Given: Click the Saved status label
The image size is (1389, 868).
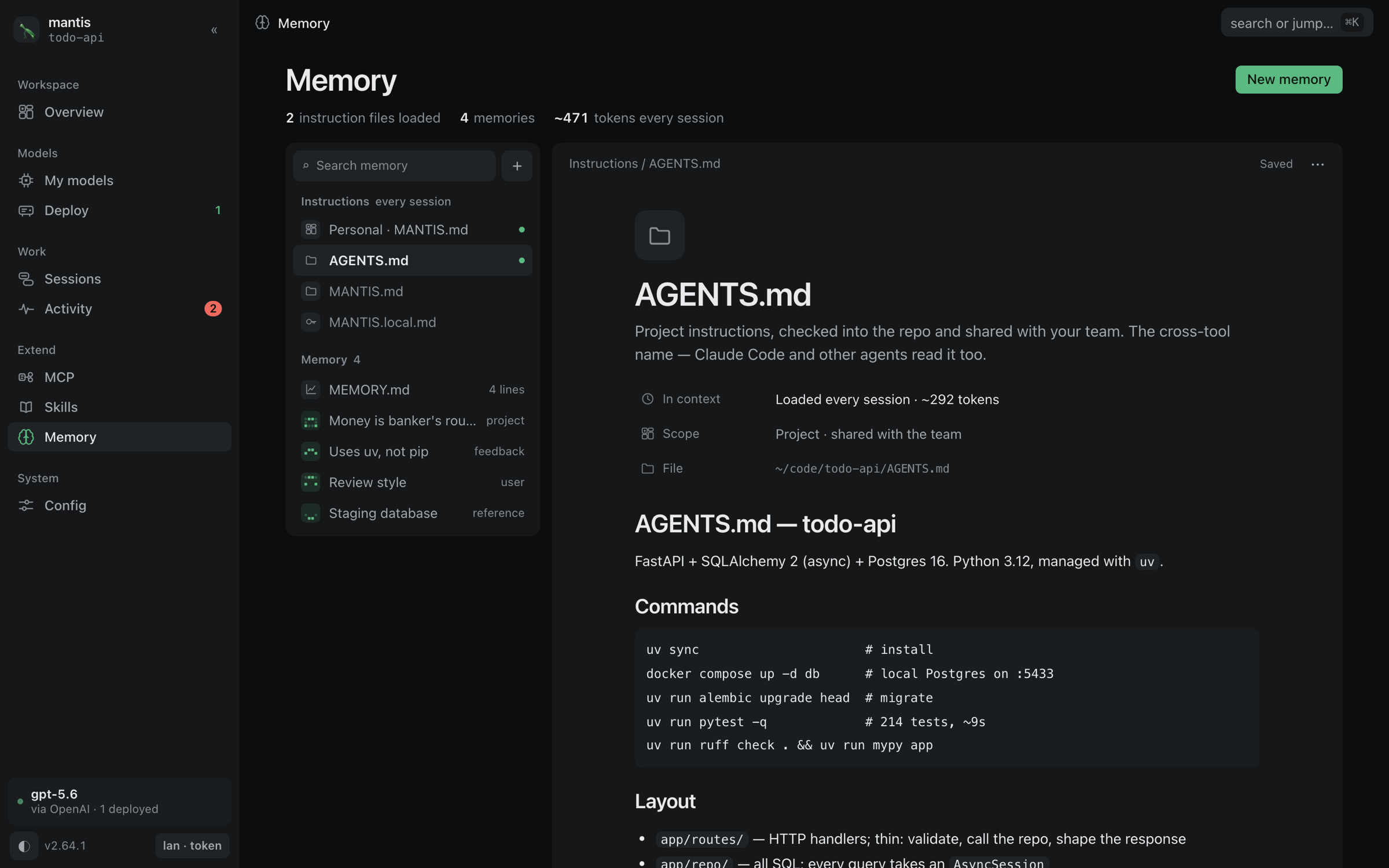Looking at the screenshot, I should coord(1276,164).
